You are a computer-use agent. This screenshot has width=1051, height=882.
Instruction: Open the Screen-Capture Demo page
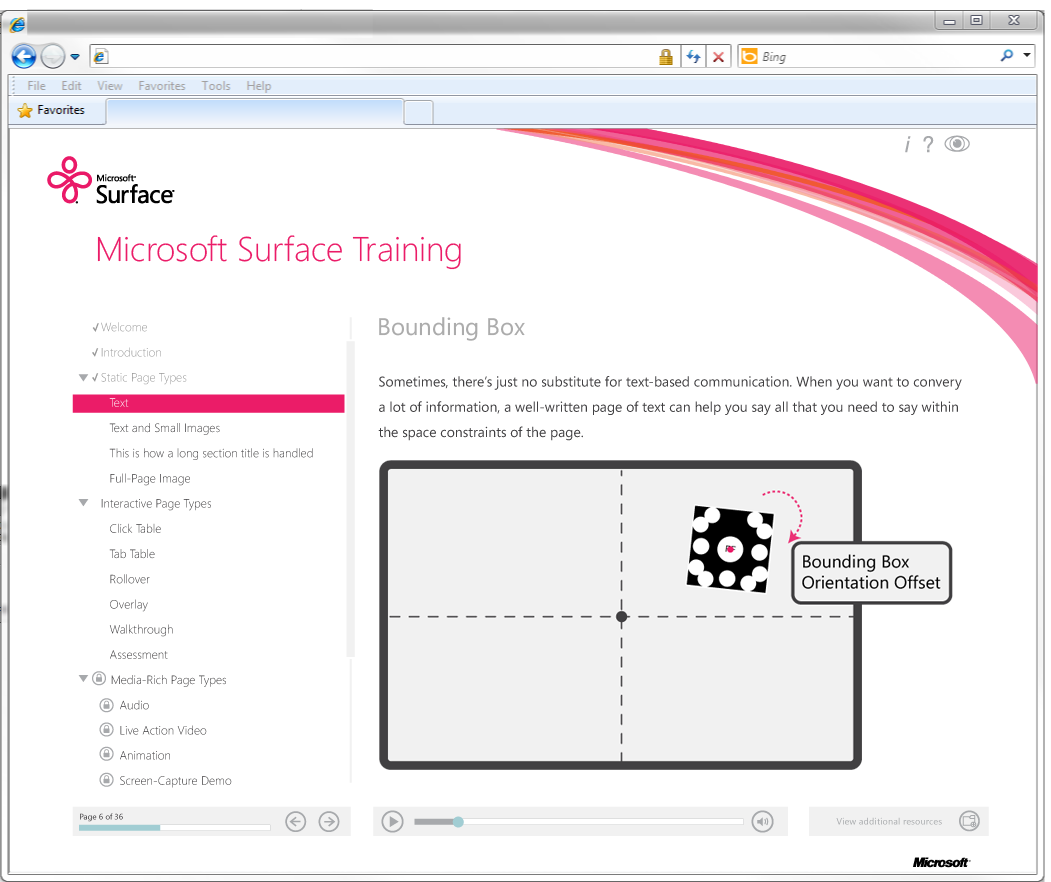tap(175, 781)
